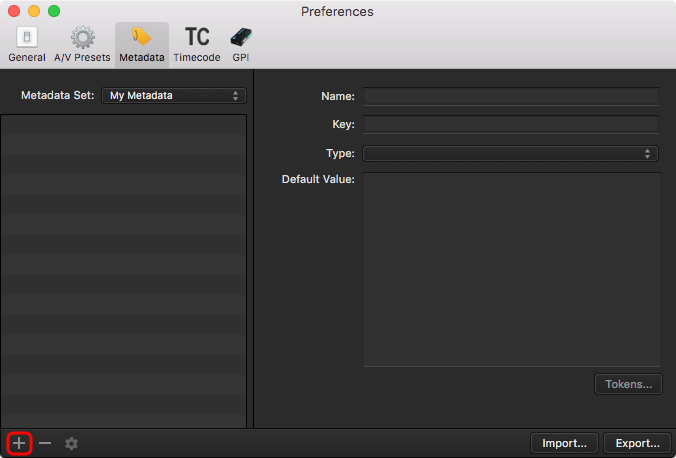Open the gear actions menu
676x458 pixels.
(71, 443)
